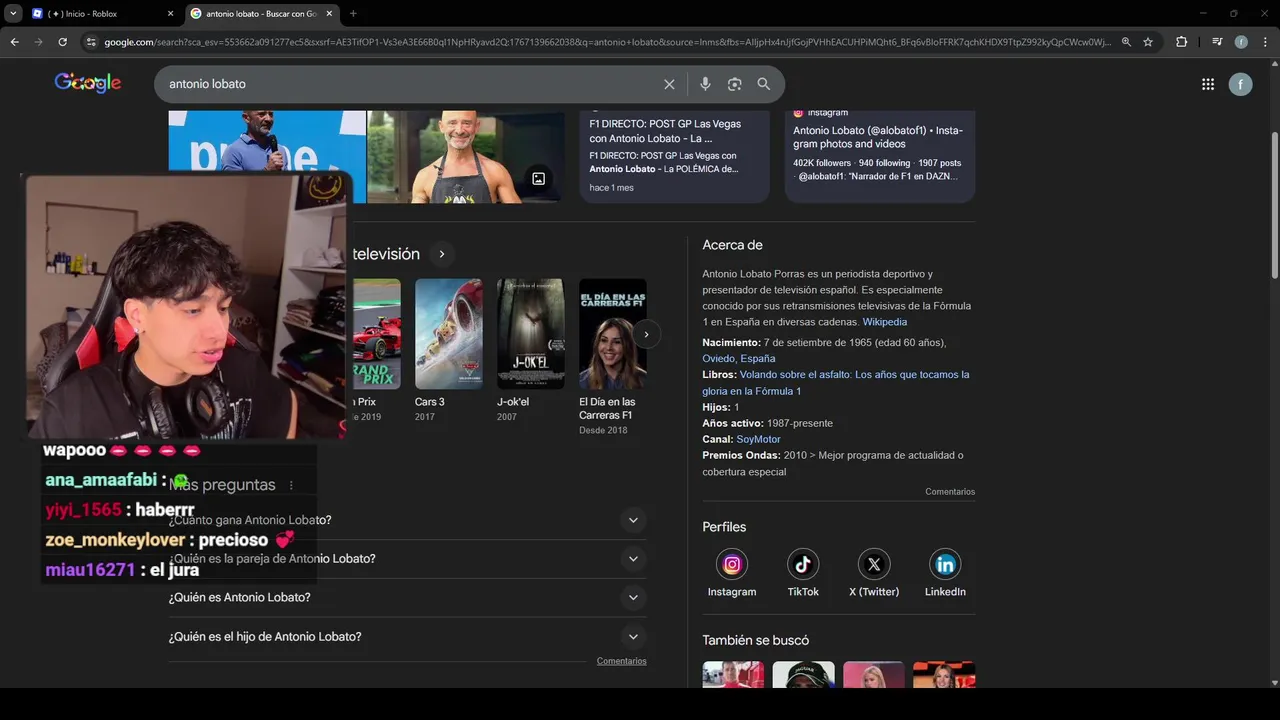This screenshot has width=1280, height=720.
Task: Open F1 DIRECTO POST GP Las Vegas card
Action: (675, 157)
